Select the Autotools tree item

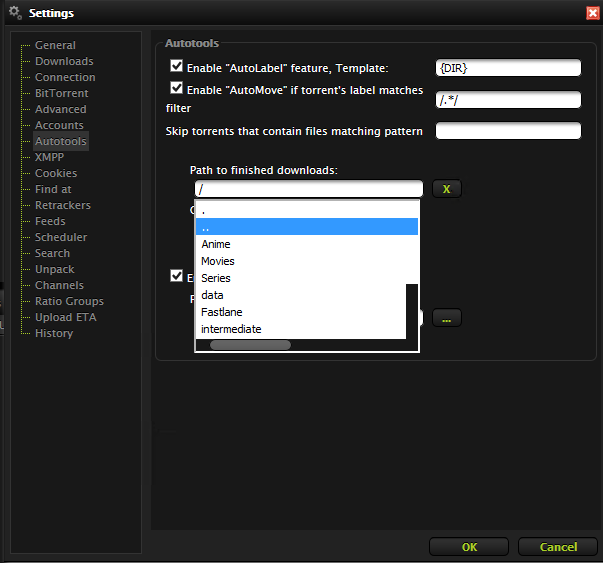point(61,141)
